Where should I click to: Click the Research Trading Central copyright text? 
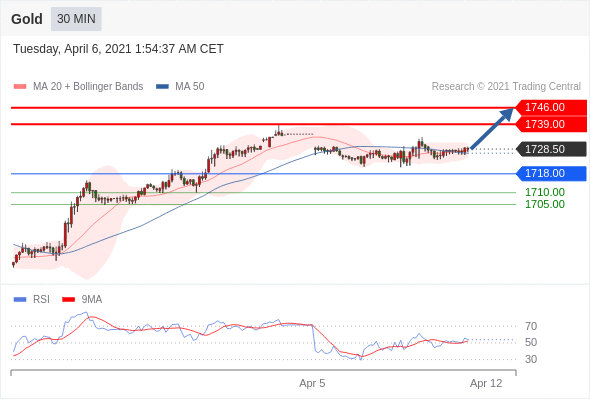pyautogui.click(x=506, y=87)
